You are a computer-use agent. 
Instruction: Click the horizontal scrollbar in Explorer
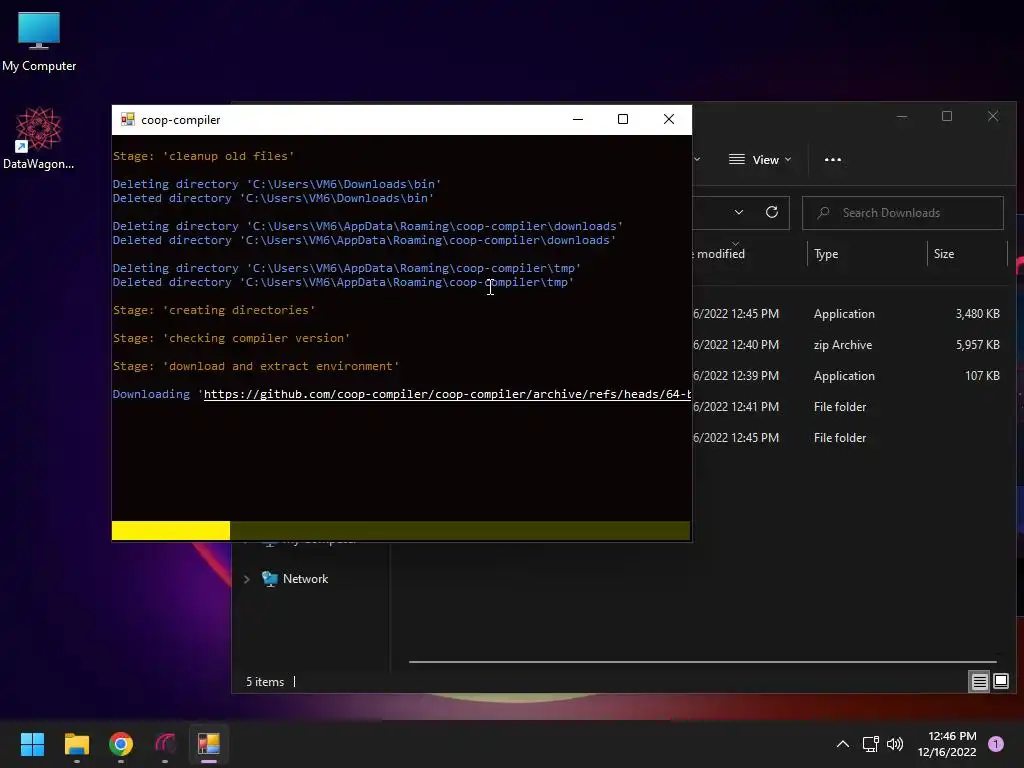point(702,662)
